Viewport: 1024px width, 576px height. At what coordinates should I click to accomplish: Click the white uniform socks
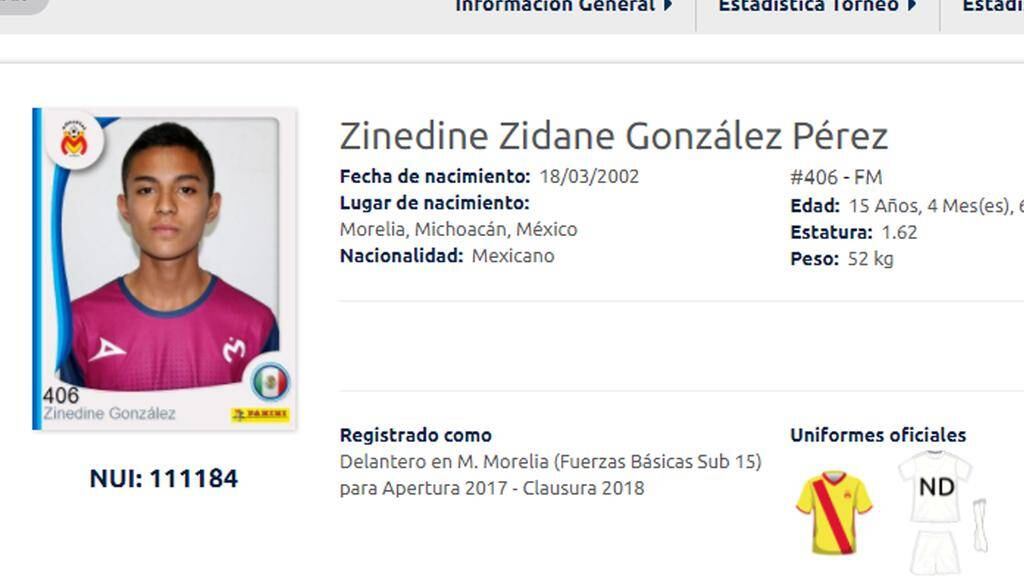980,525
